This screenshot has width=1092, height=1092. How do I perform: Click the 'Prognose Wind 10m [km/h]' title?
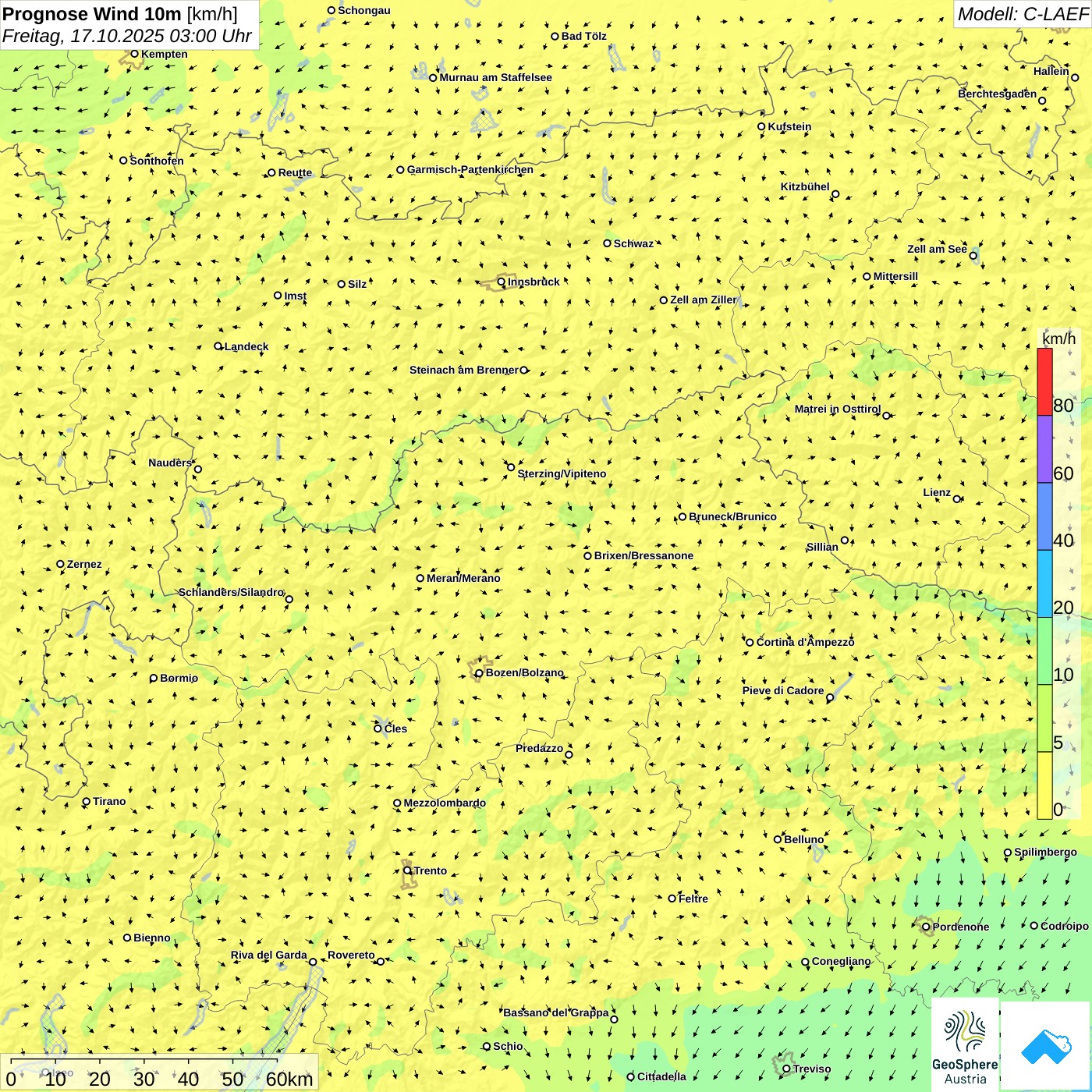point(120,13)
